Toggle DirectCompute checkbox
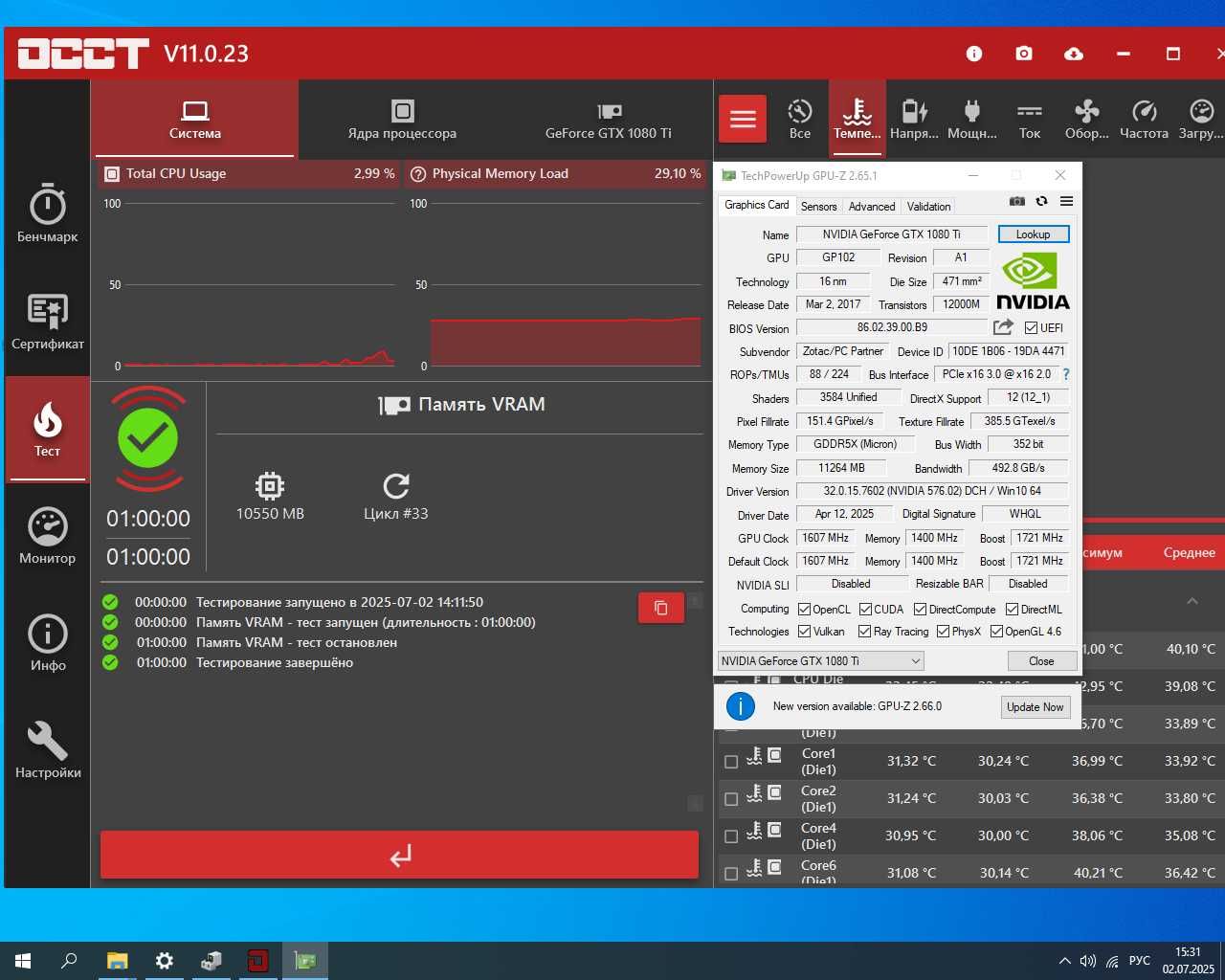 coord(920,610)
